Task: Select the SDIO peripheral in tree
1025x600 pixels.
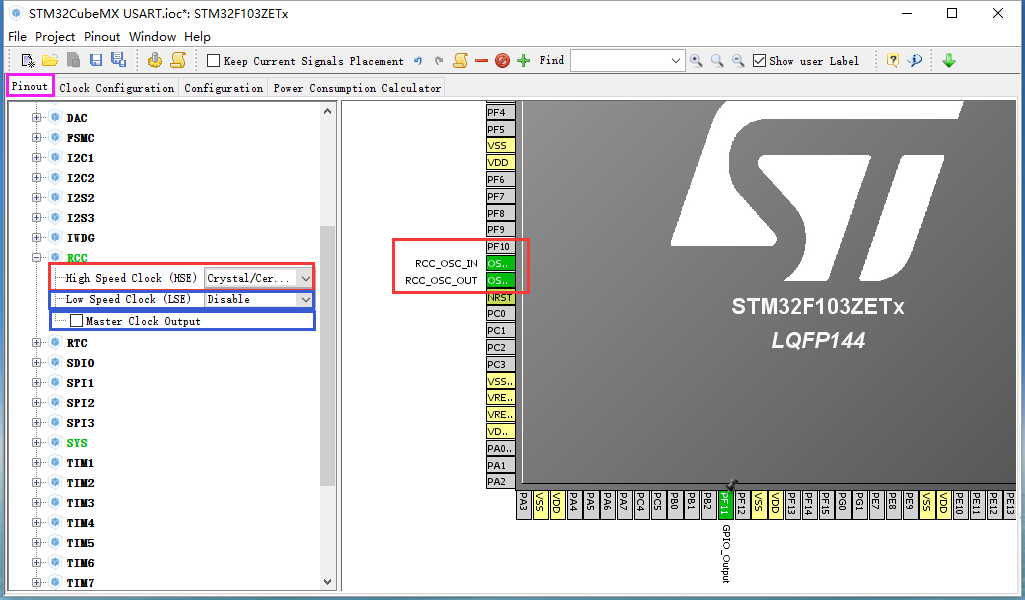Action: click(80, 363)
